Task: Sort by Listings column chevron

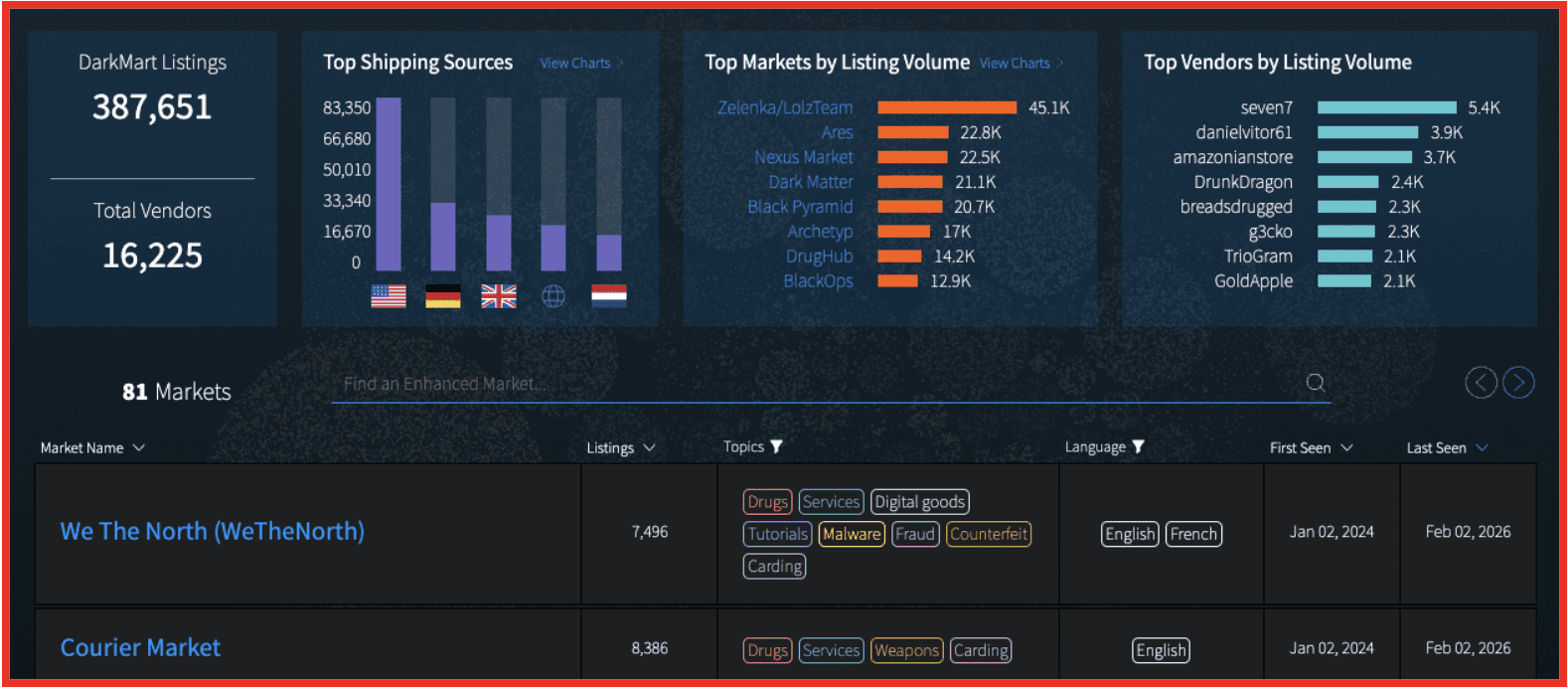Action: click(650, 448)
